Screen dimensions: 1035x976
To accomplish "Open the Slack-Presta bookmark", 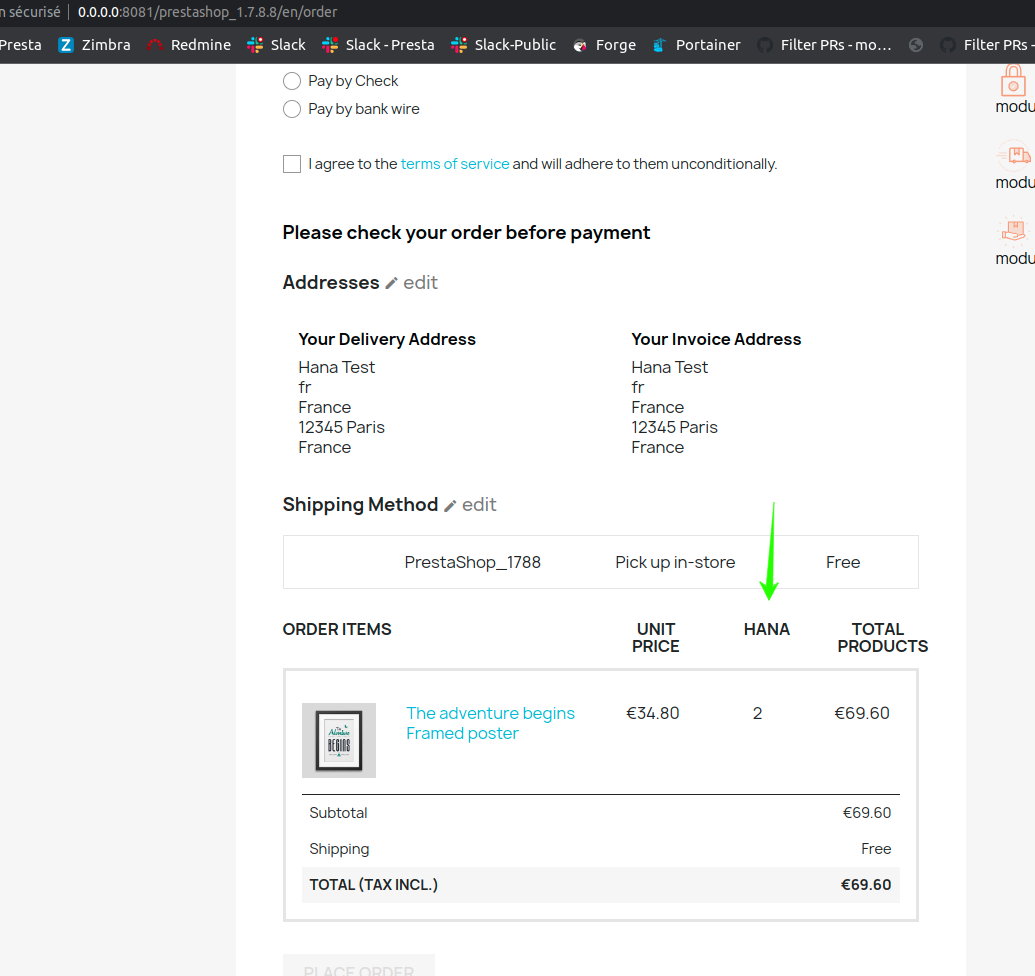I will click(378, 44).
